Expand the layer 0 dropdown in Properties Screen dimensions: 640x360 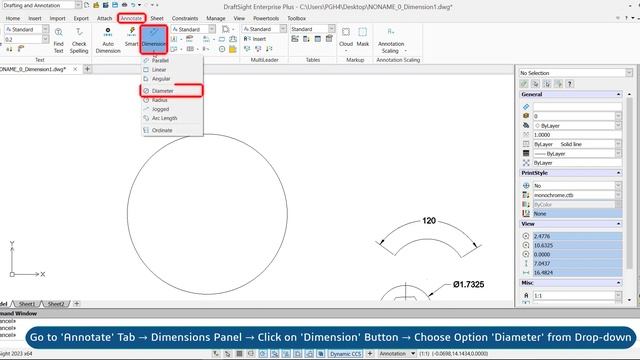(x=618, y=116)
